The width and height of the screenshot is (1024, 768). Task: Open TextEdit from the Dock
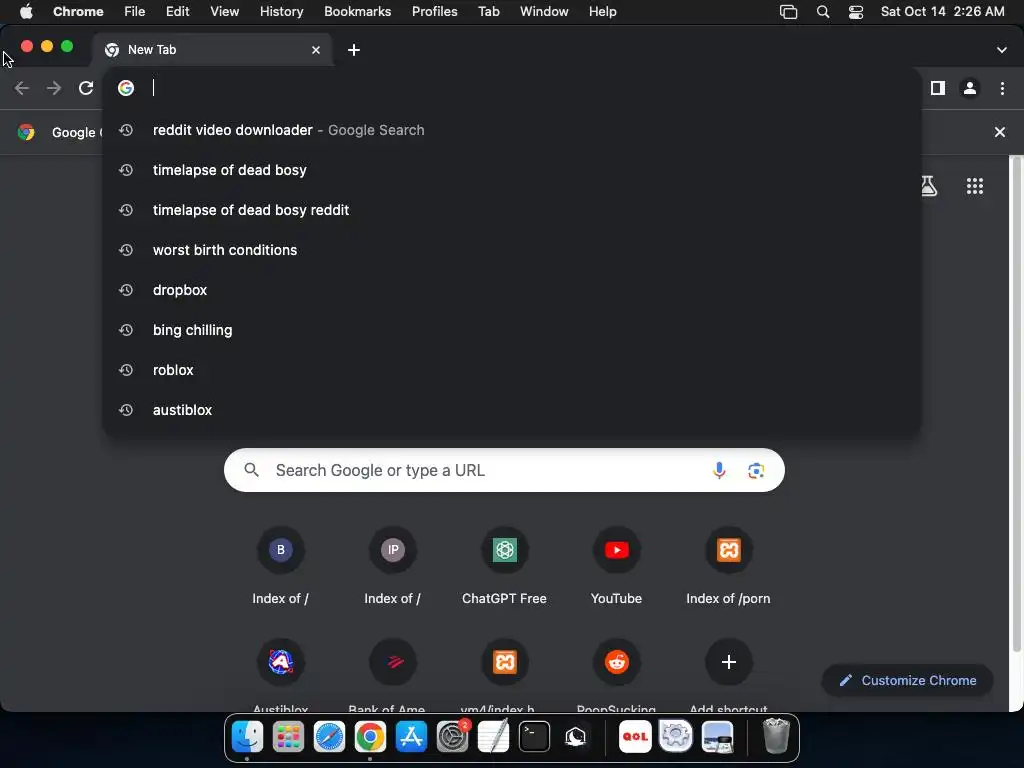tap(494, 737)
